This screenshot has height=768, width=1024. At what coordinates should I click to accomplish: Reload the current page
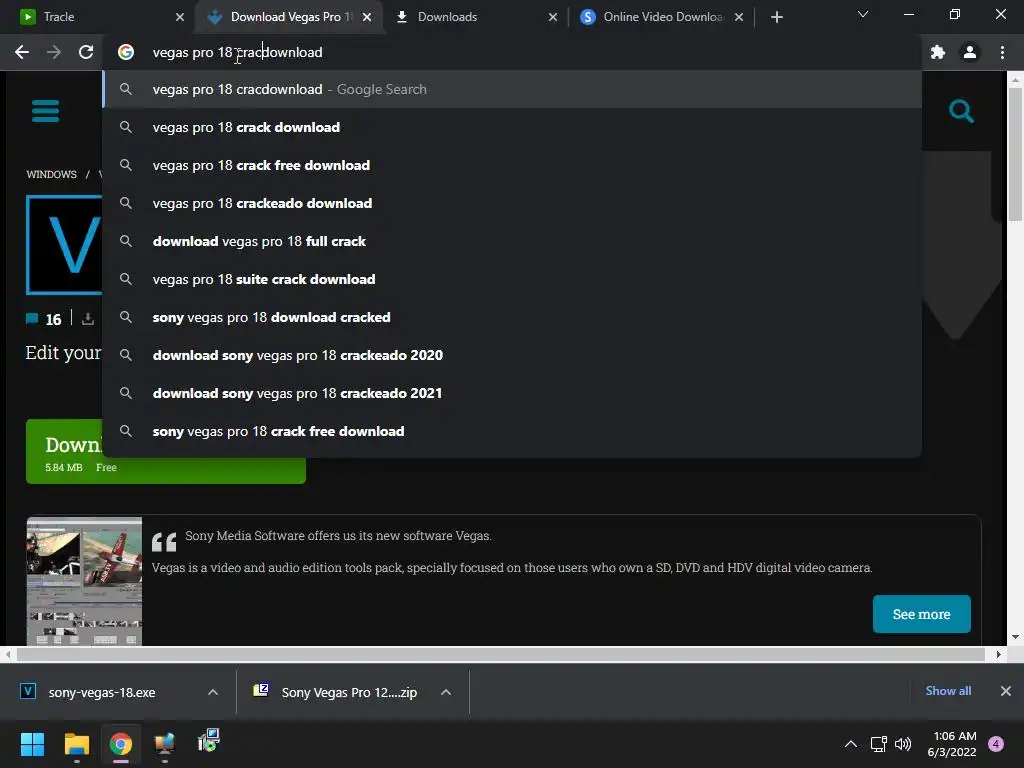point(86,52)
